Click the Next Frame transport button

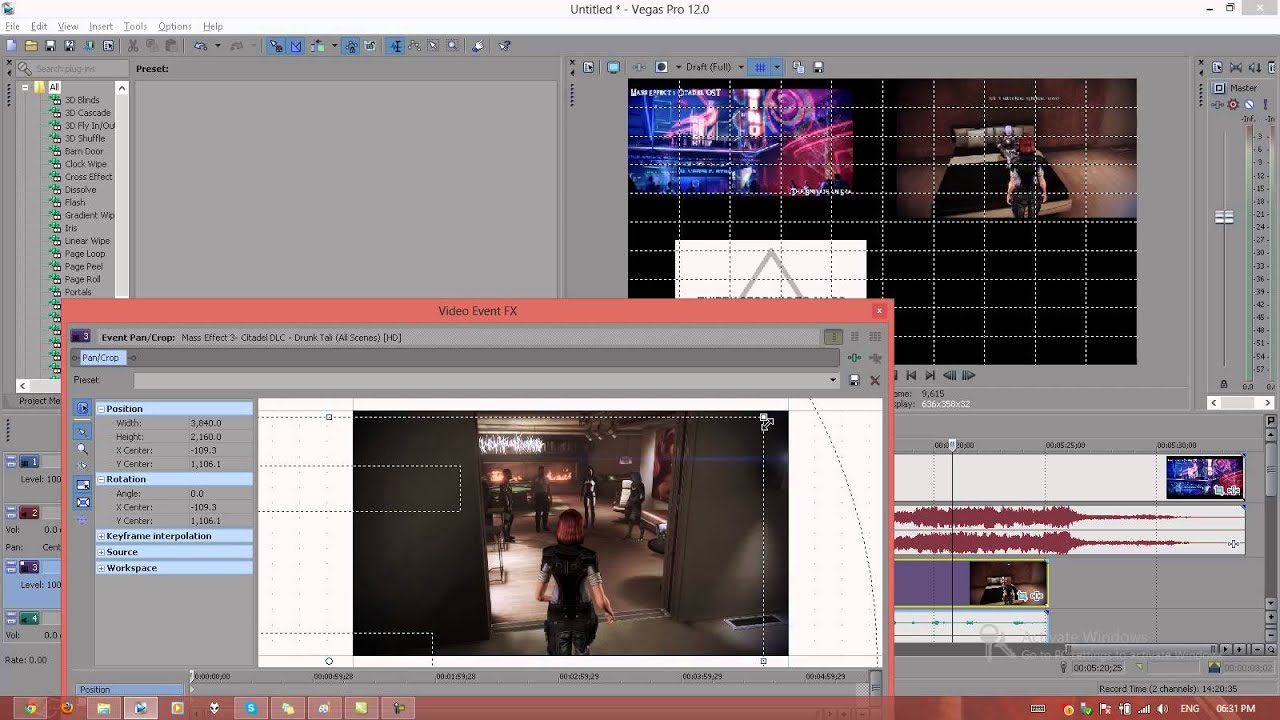(968, 376)
